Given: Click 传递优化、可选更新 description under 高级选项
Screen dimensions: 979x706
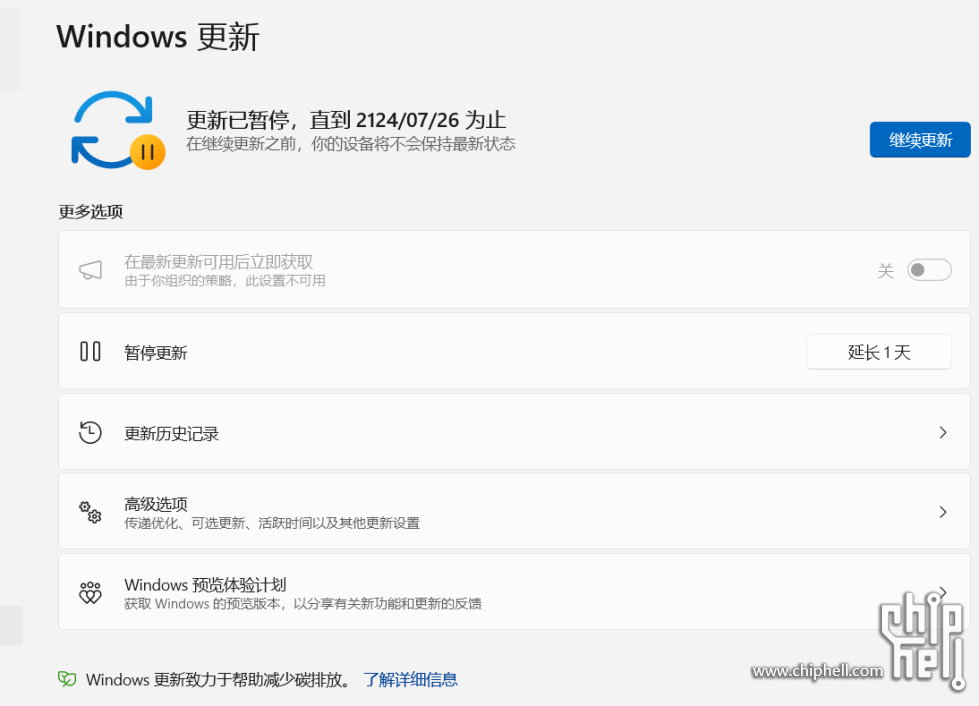Looking at the screenshot, I should (x=272, y=523).
